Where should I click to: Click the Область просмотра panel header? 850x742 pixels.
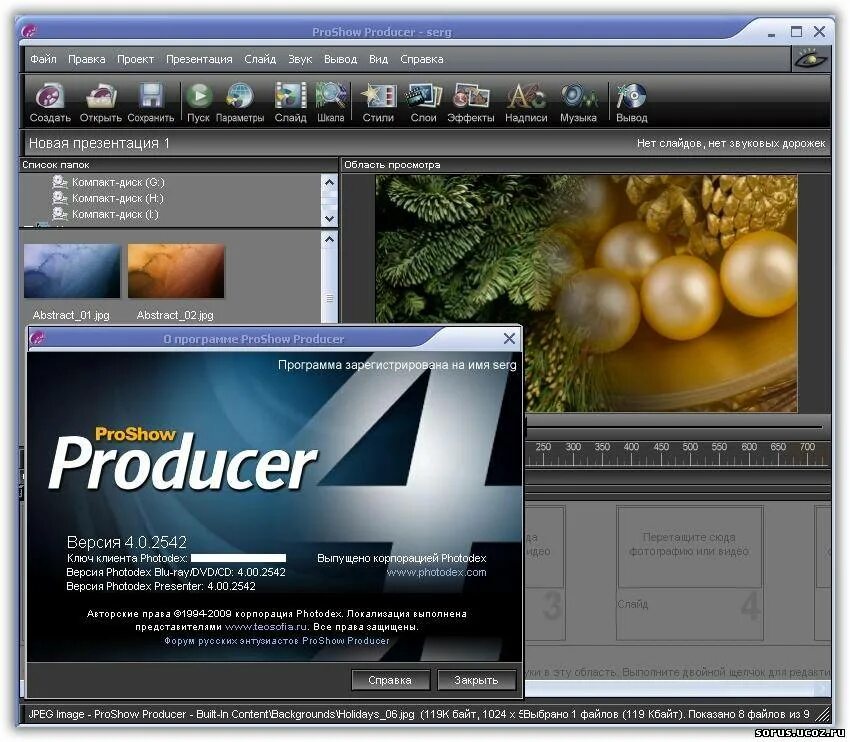click(x=585, y=165)
